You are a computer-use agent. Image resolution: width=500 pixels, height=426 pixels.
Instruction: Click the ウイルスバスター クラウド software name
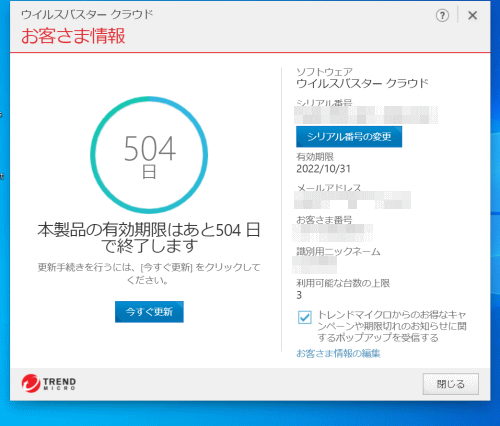pos(362,83)
